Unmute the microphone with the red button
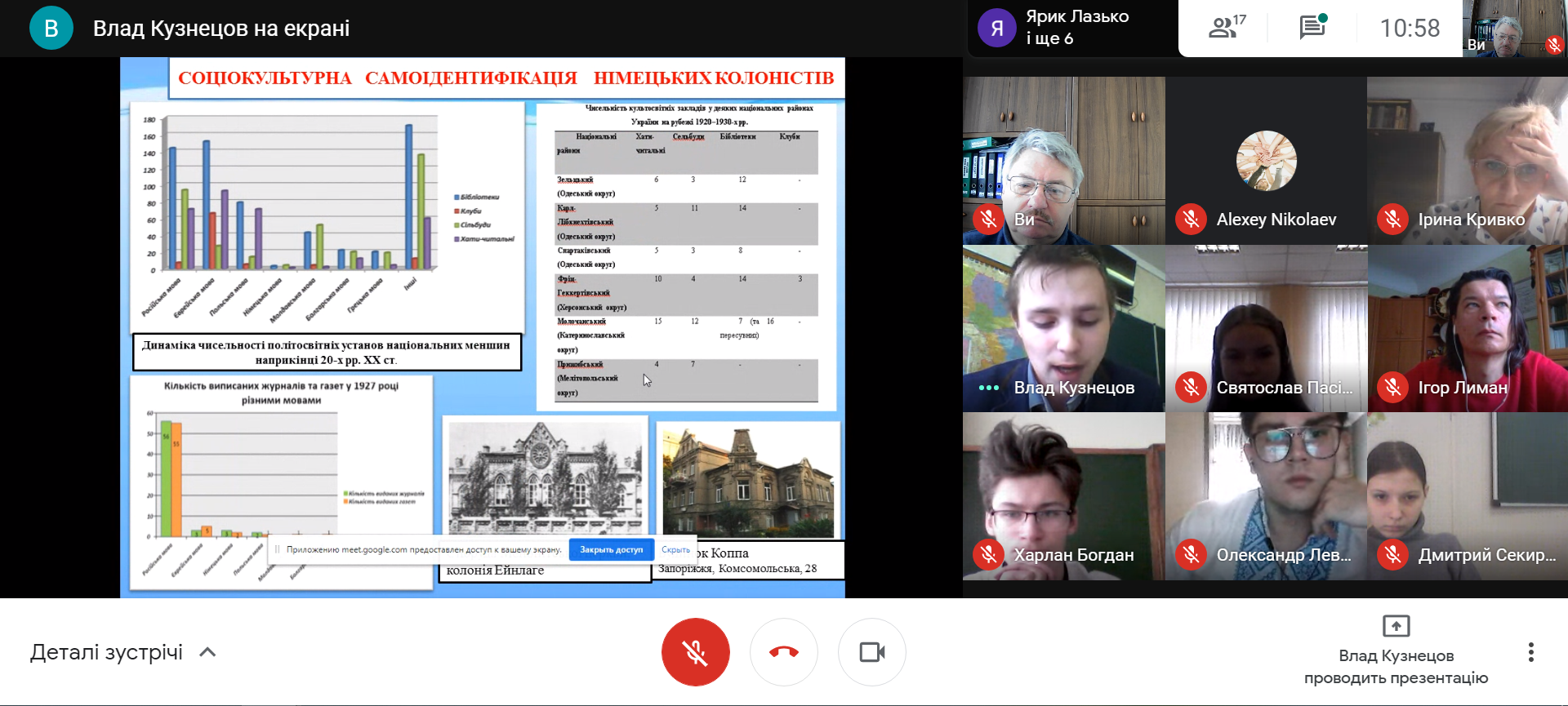The image size is (1568, 706). 696,652
